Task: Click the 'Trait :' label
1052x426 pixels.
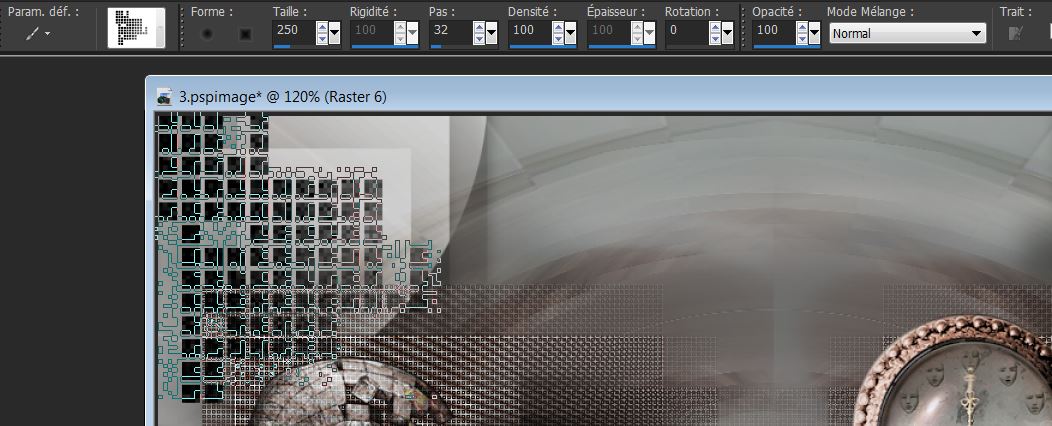Action: (x=1016, y=11)
